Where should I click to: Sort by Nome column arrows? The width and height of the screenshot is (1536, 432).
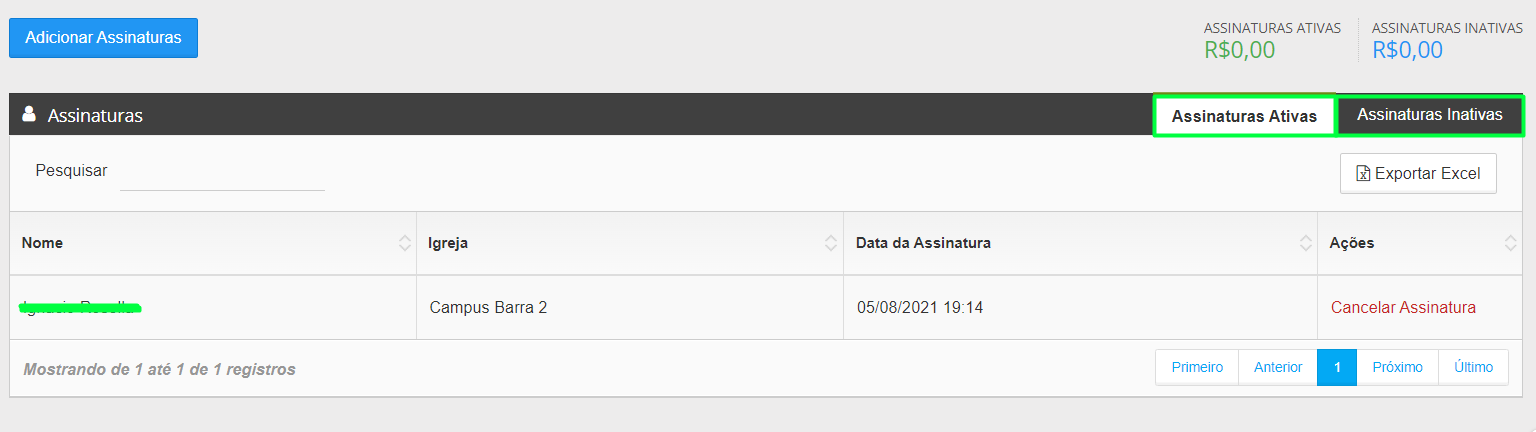(x=404, y=243)
